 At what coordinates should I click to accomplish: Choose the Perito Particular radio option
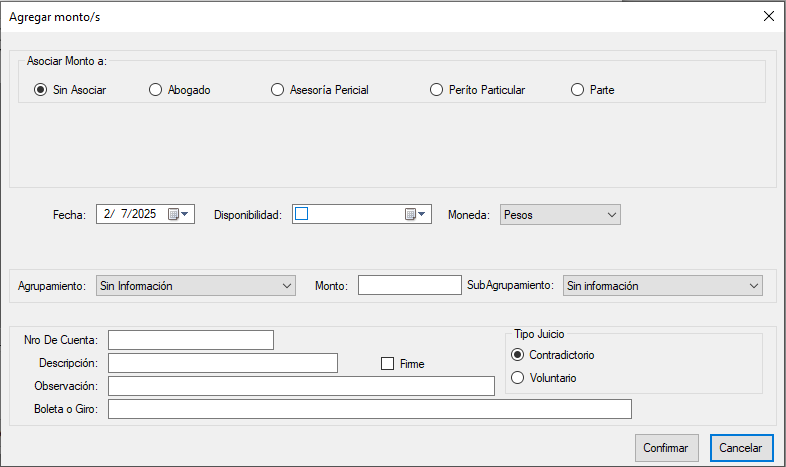(436, 90)
